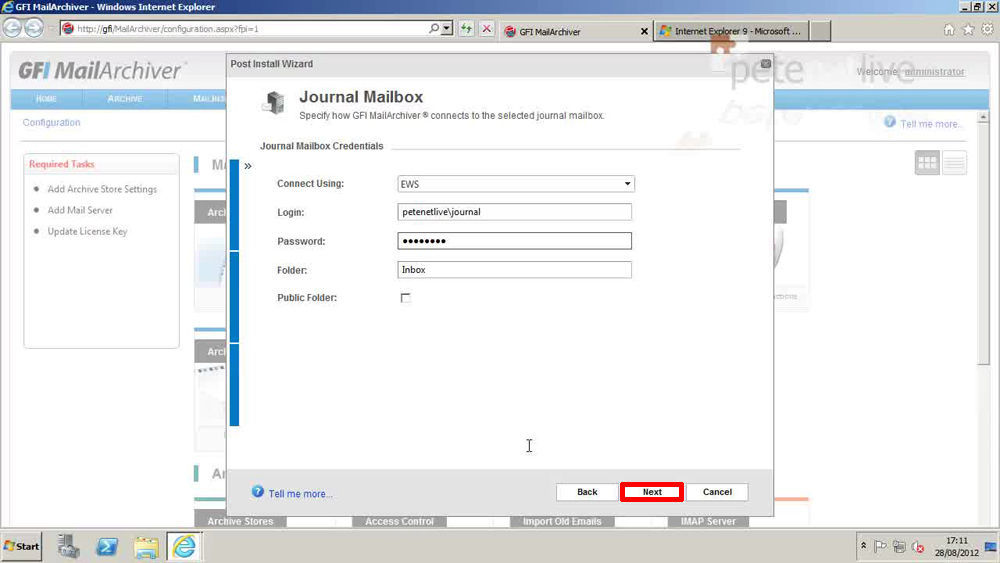Click Next in the Post Install Wizard
Screen dimensions: 1000x563
(652, 492)
